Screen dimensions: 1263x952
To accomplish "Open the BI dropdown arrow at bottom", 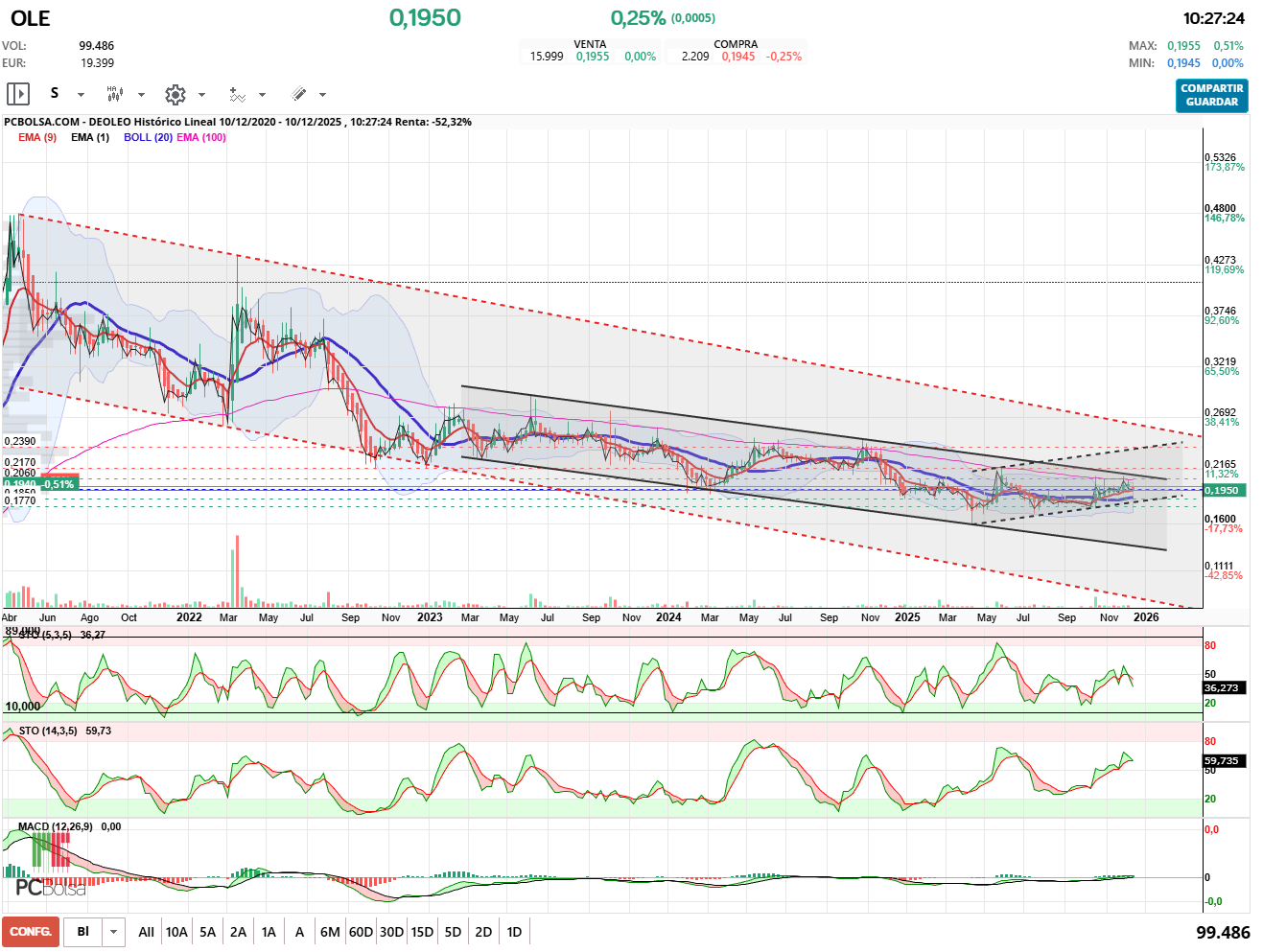I will click(x=114, y=932).
